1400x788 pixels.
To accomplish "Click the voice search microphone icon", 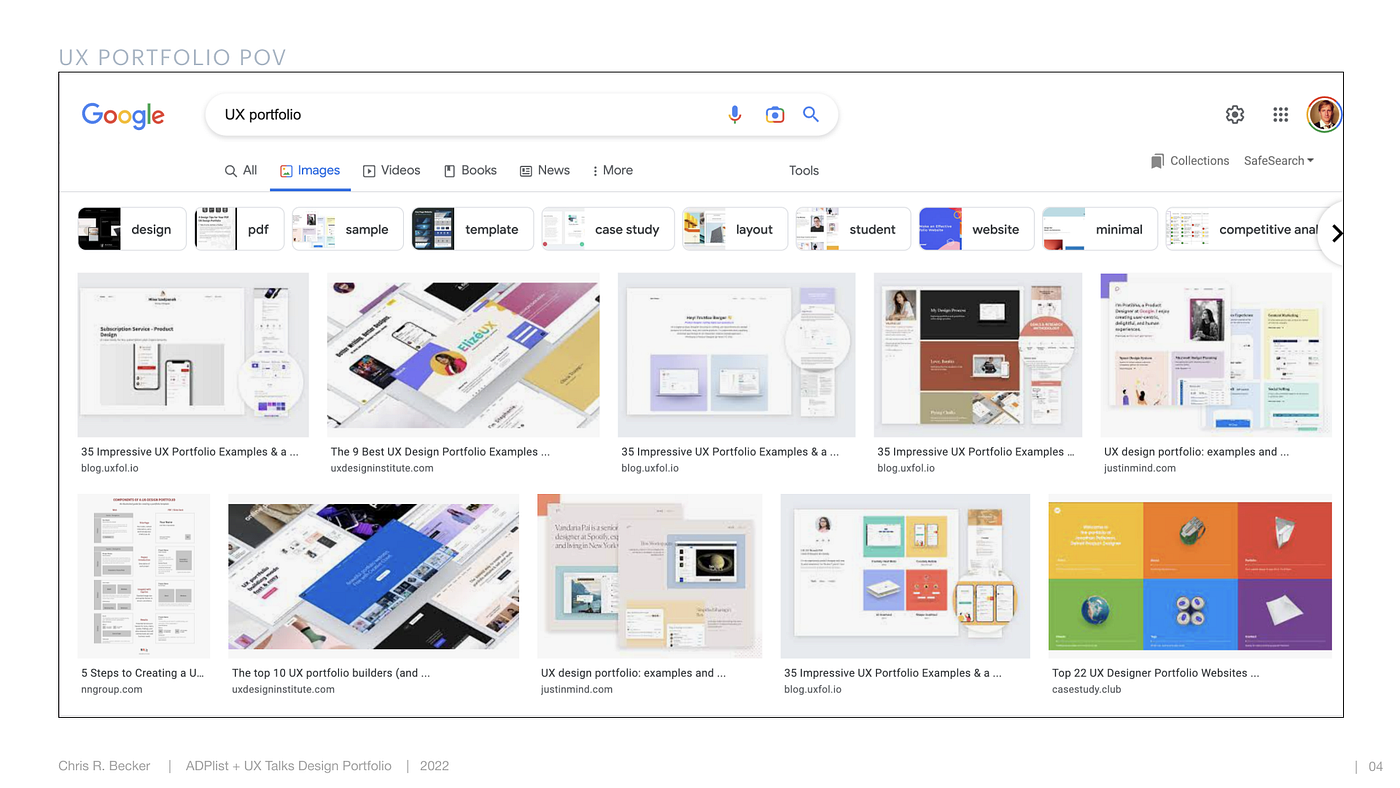I will click(x=735, y=114).
